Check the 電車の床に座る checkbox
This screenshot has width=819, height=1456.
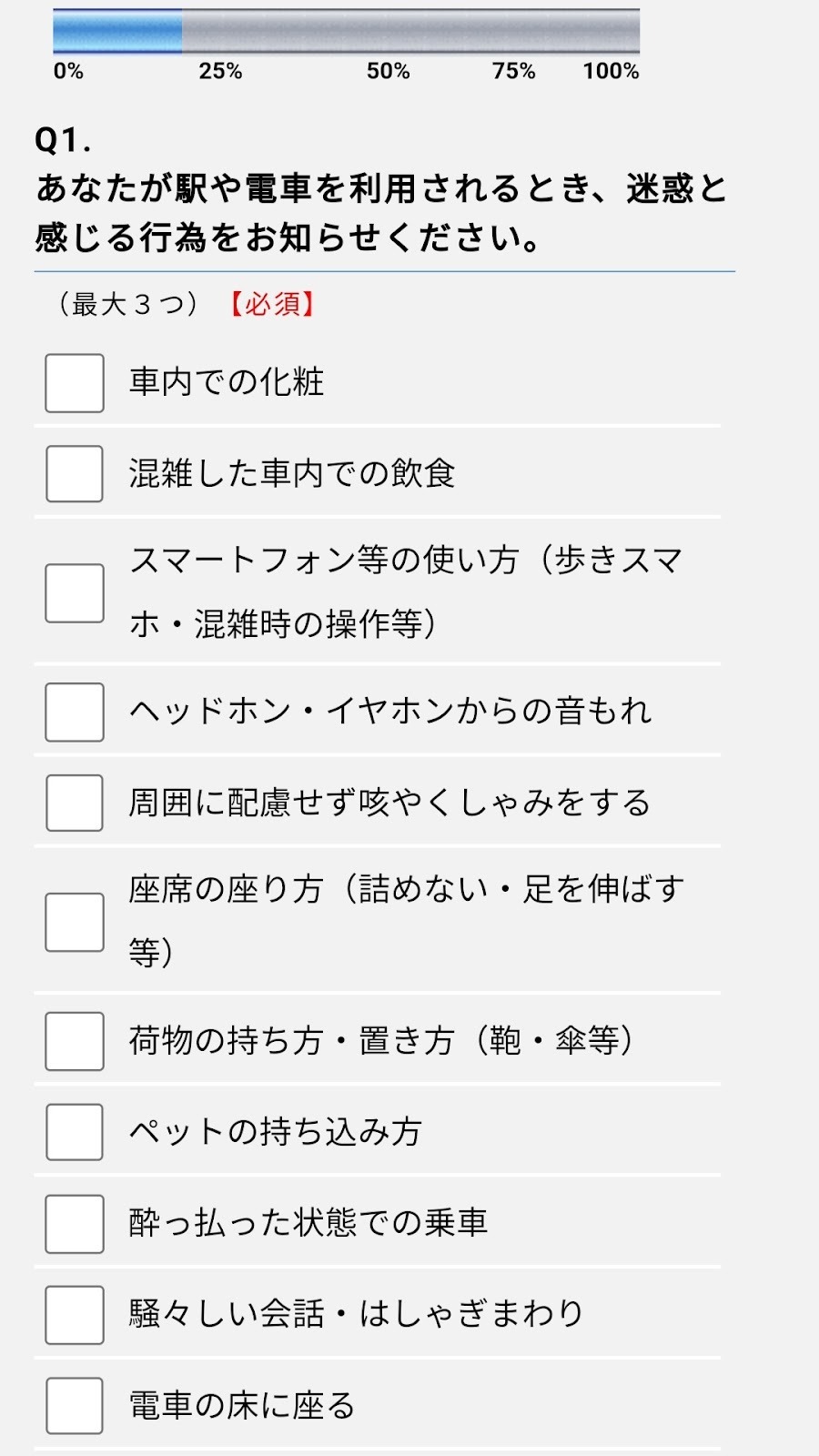pos(75,1406)
